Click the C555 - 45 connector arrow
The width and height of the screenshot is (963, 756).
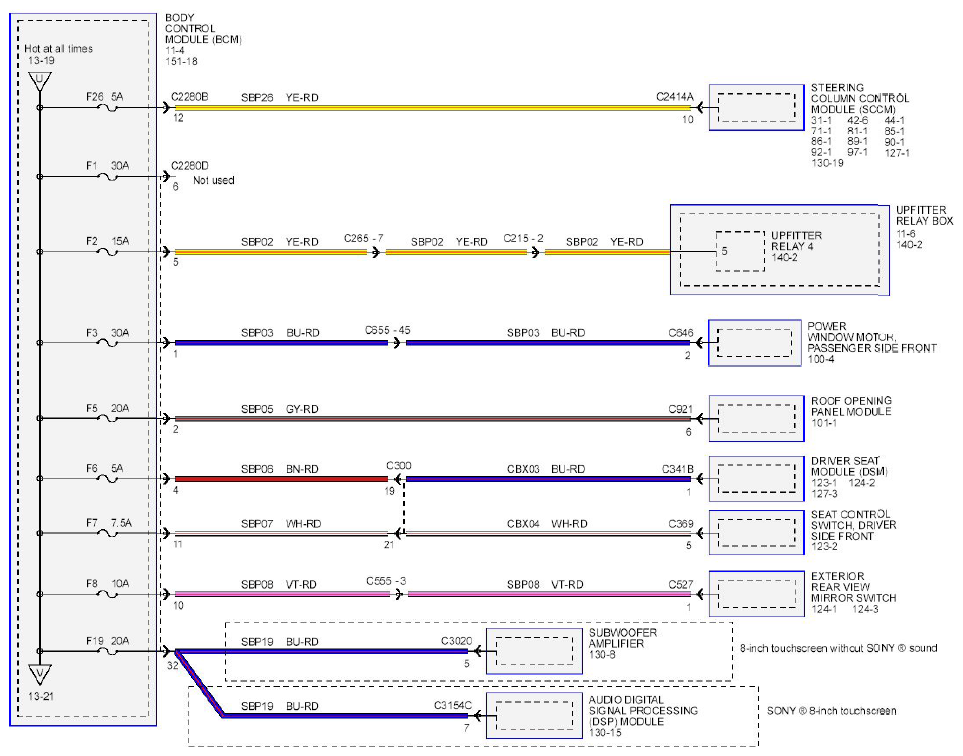(397, 343)
